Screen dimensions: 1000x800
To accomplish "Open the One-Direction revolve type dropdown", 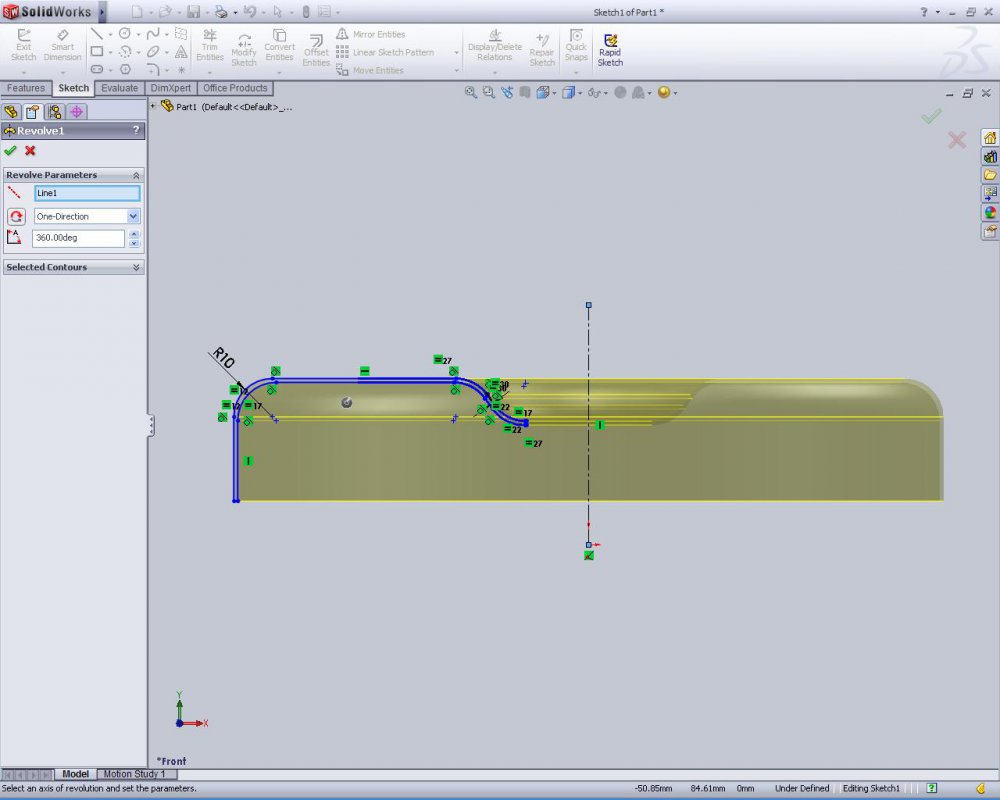I will point(133,216).
